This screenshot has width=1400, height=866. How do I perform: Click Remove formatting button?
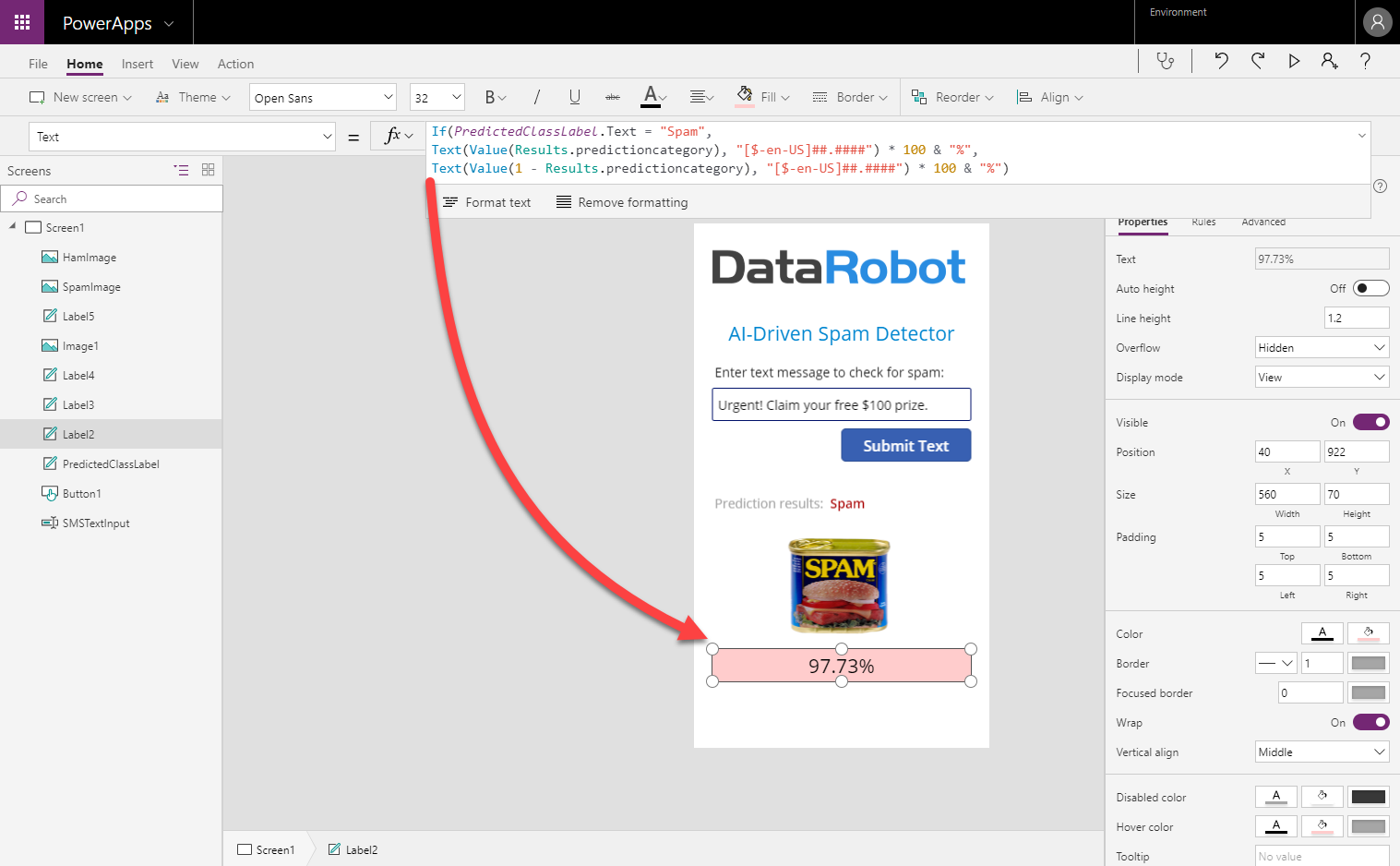pyautogui.click(x=622, y=202)
